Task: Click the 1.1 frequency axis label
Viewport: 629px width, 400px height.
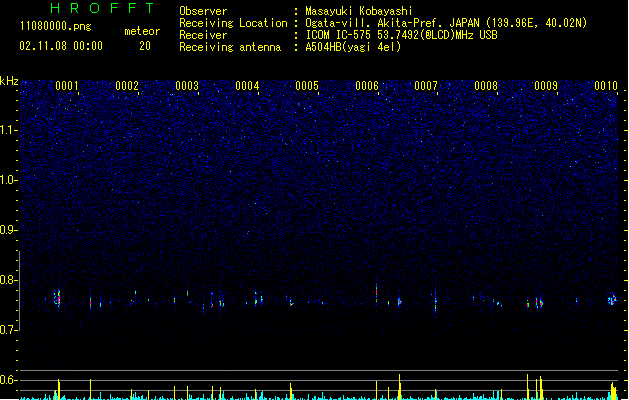Action: tap(8, 130)
